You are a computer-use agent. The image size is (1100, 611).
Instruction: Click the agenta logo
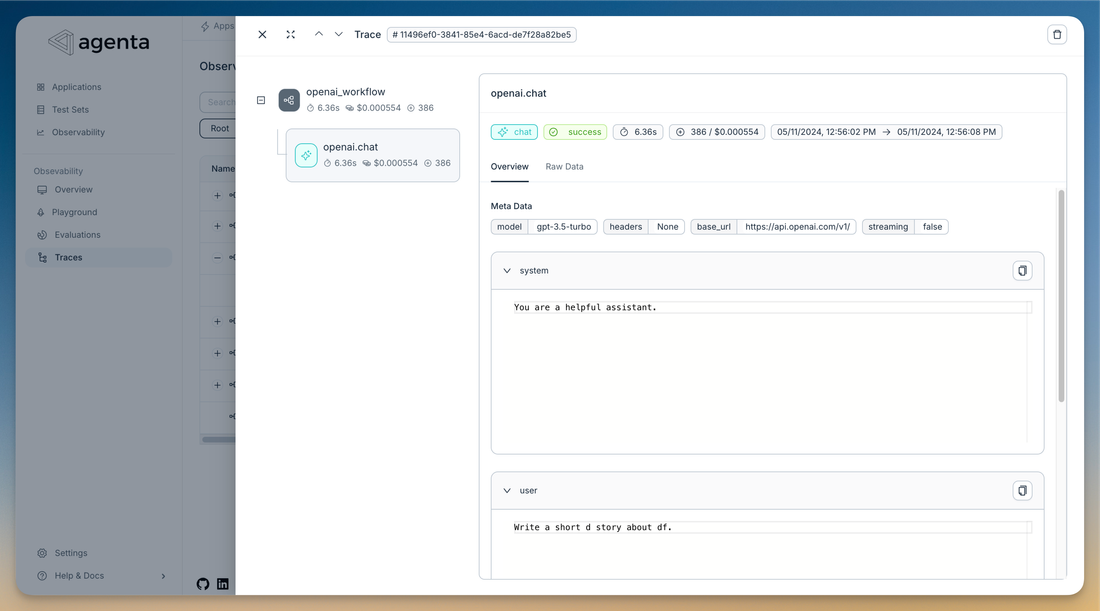[99, 42]
